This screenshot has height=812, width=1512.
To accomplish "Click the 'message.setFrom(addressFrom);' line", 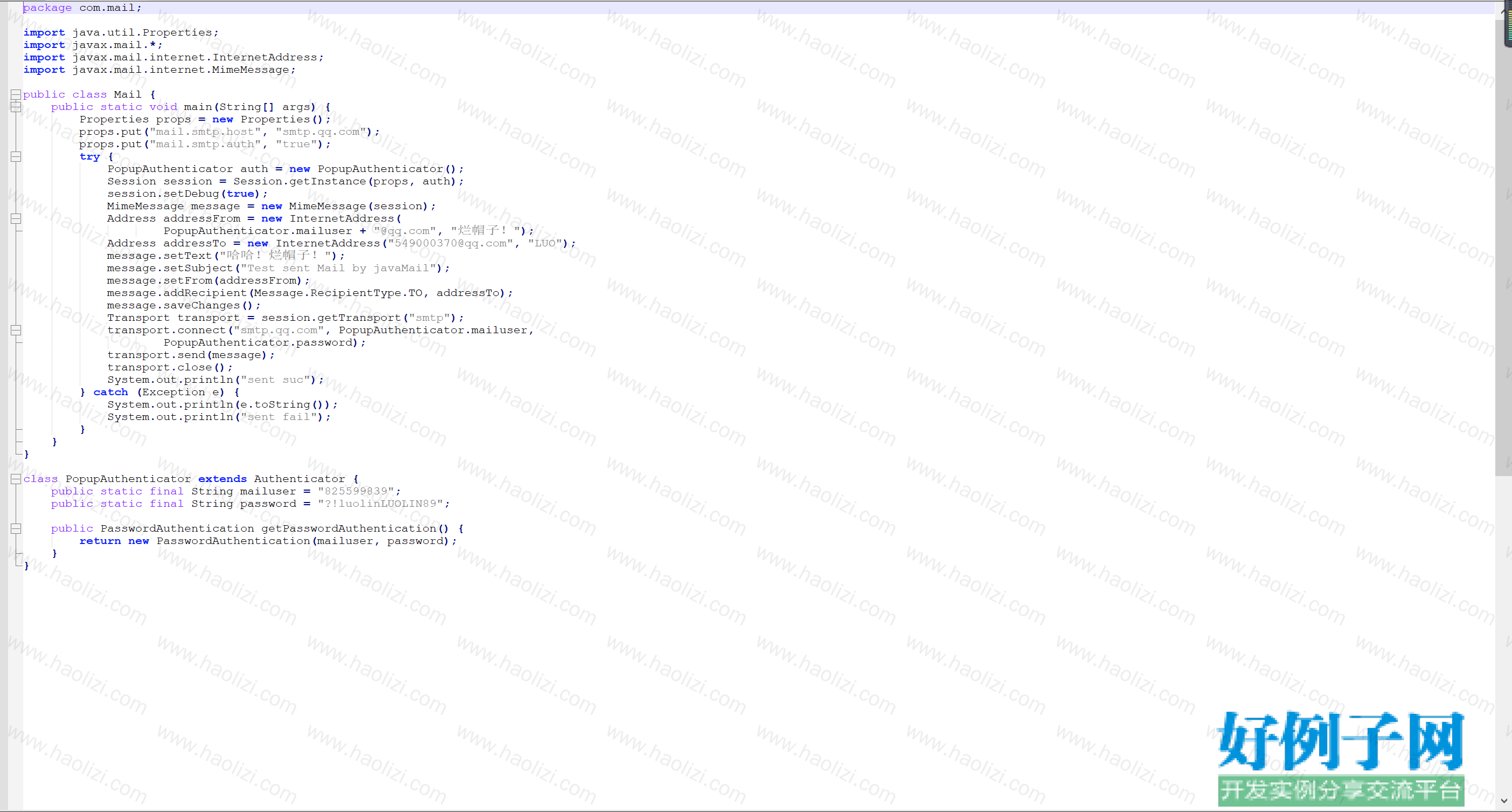I will [209, 281].
